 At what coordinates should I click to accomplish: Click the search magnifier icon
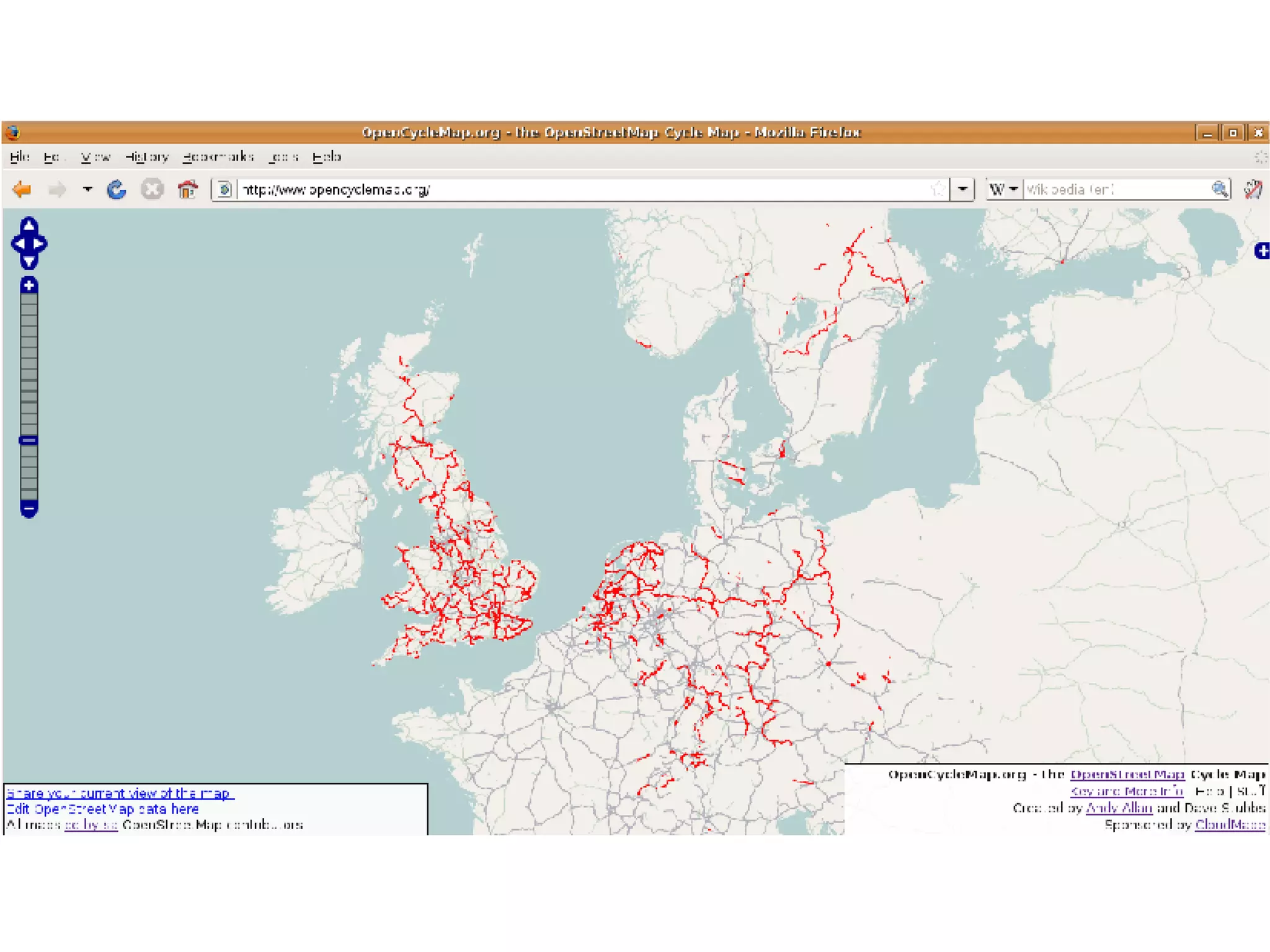1219,189
